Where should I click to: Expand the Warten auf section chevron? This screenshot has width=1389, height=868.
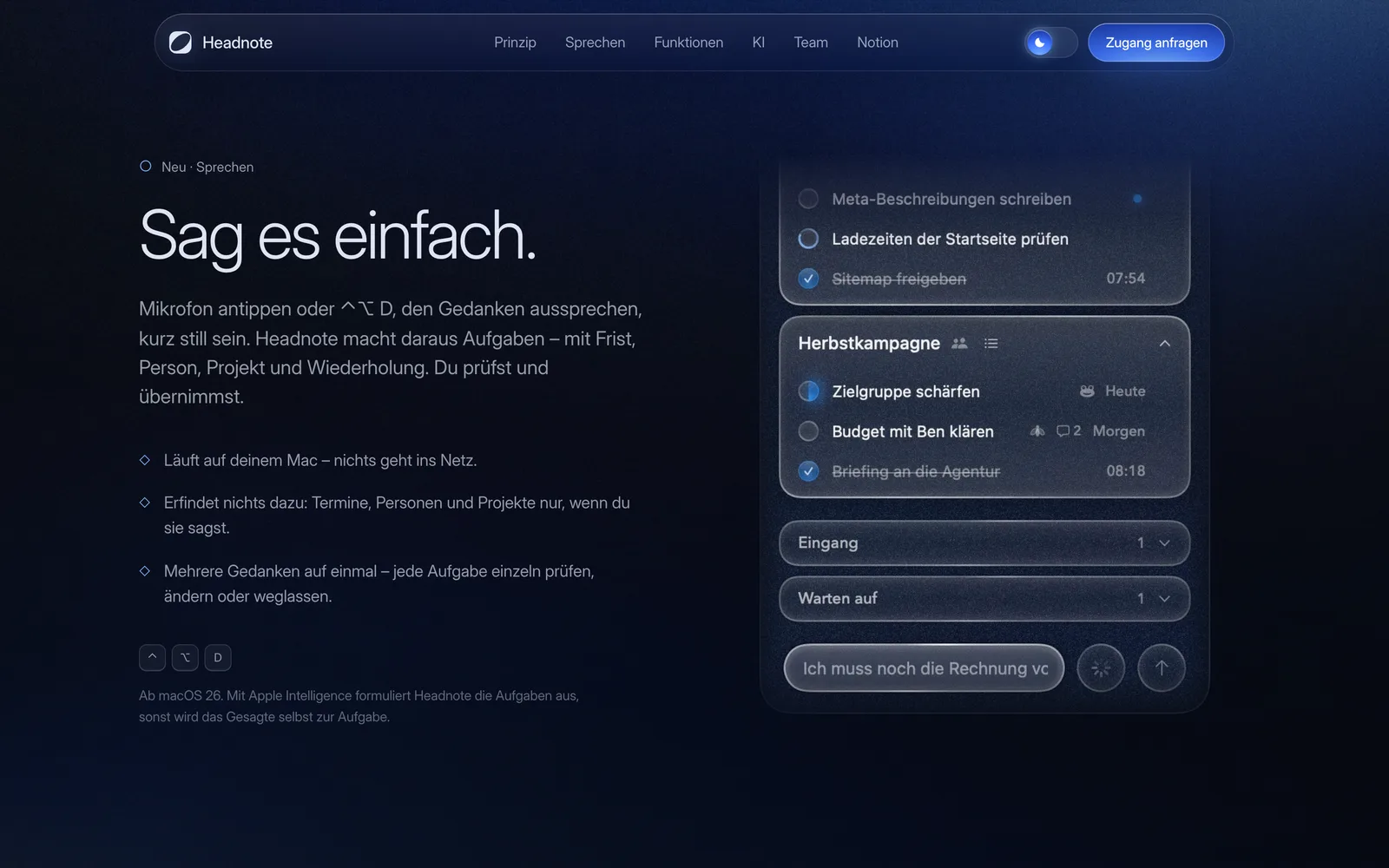(x=1165, y=599)
